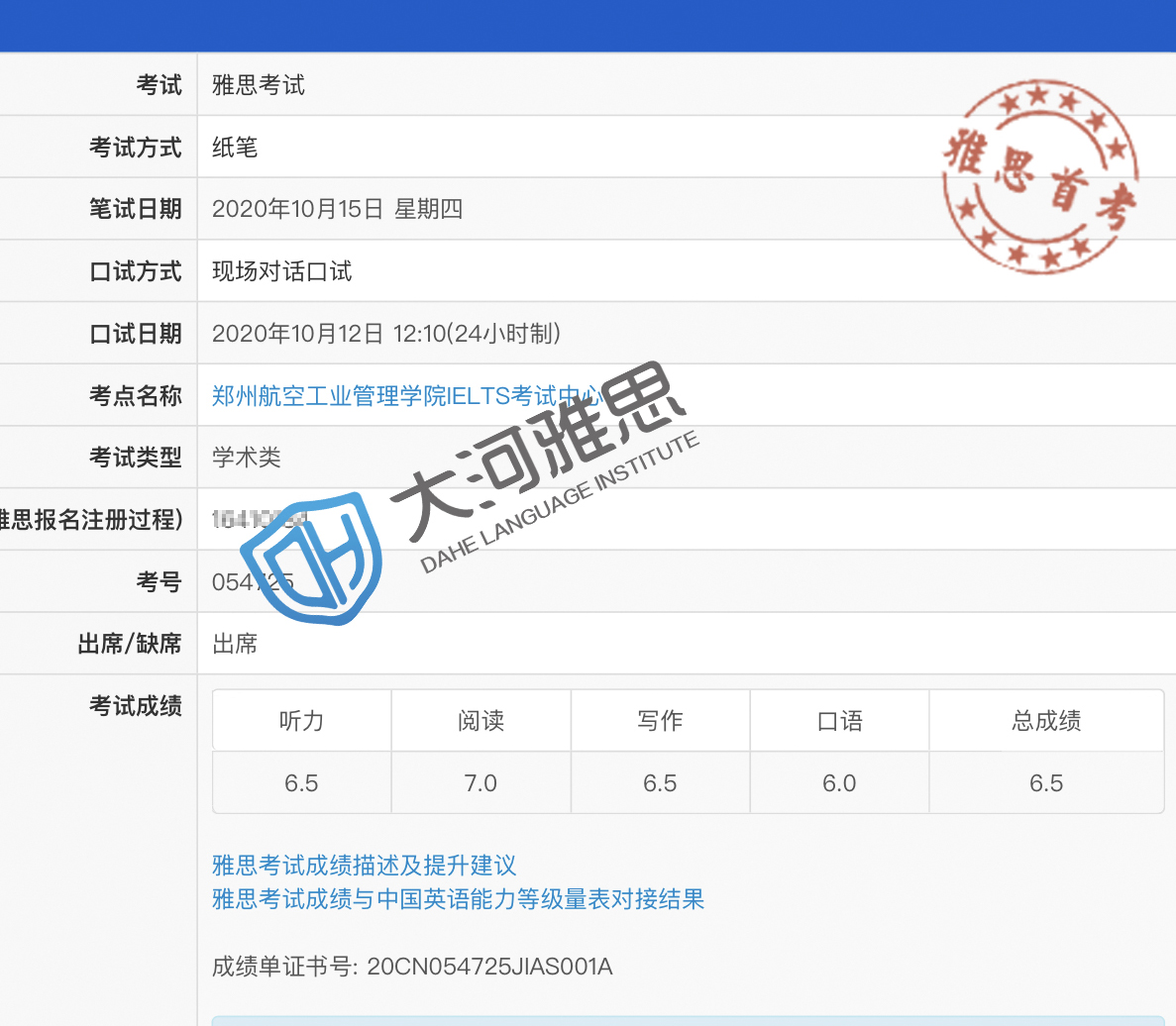Click the 雅思考试 exam name value
The width and height of the screenshot is (1176, 1026).
[259, 85]
